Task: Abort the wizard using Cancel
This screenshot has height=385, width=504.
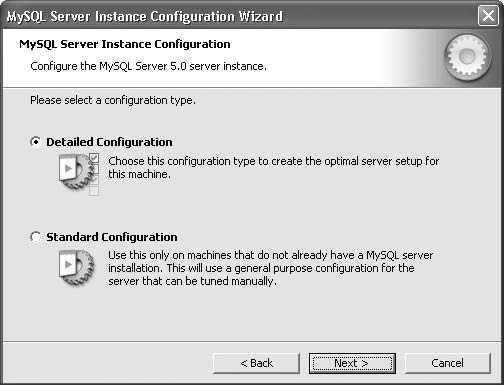Action: coord(448,363)
